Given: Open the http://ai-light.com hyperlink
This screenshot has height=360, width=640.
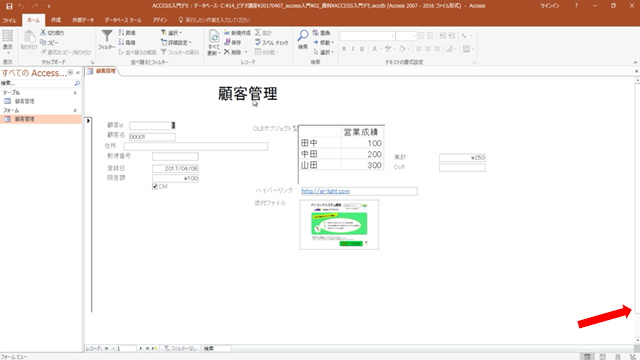Looking at the screenshot, I should pyautogui.click(x=325, y=191).
